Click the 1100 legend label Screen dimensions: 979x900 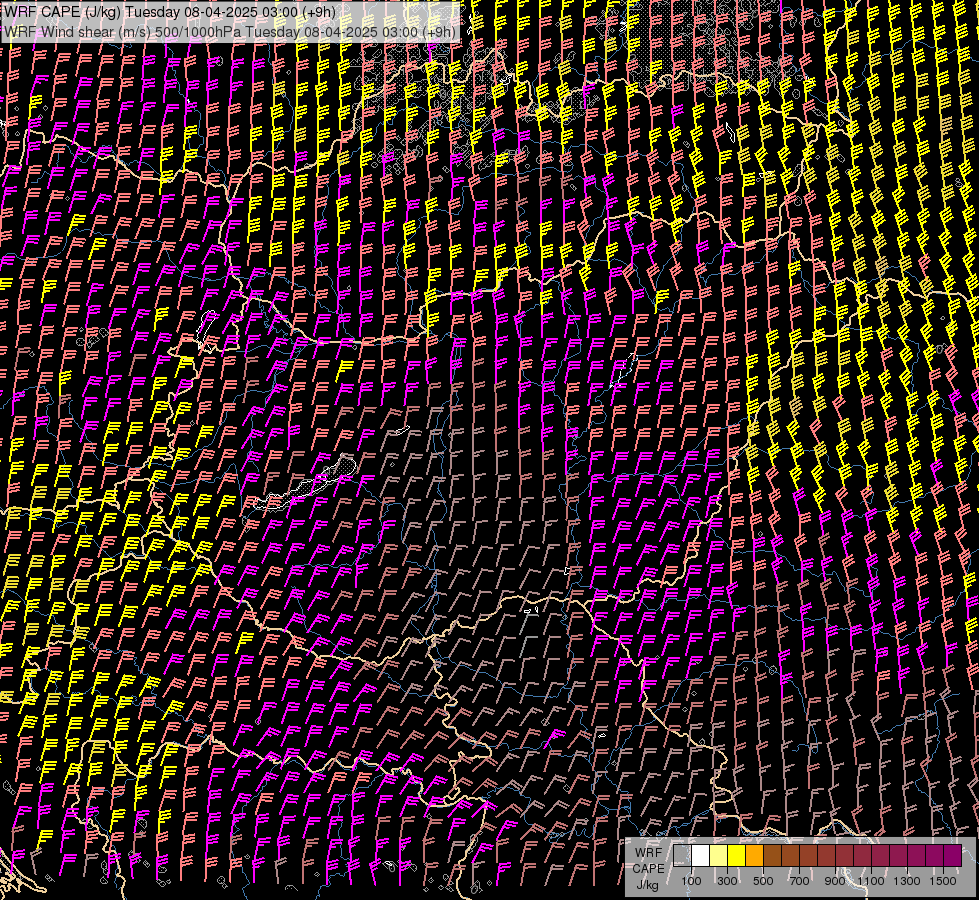[871, 881]
